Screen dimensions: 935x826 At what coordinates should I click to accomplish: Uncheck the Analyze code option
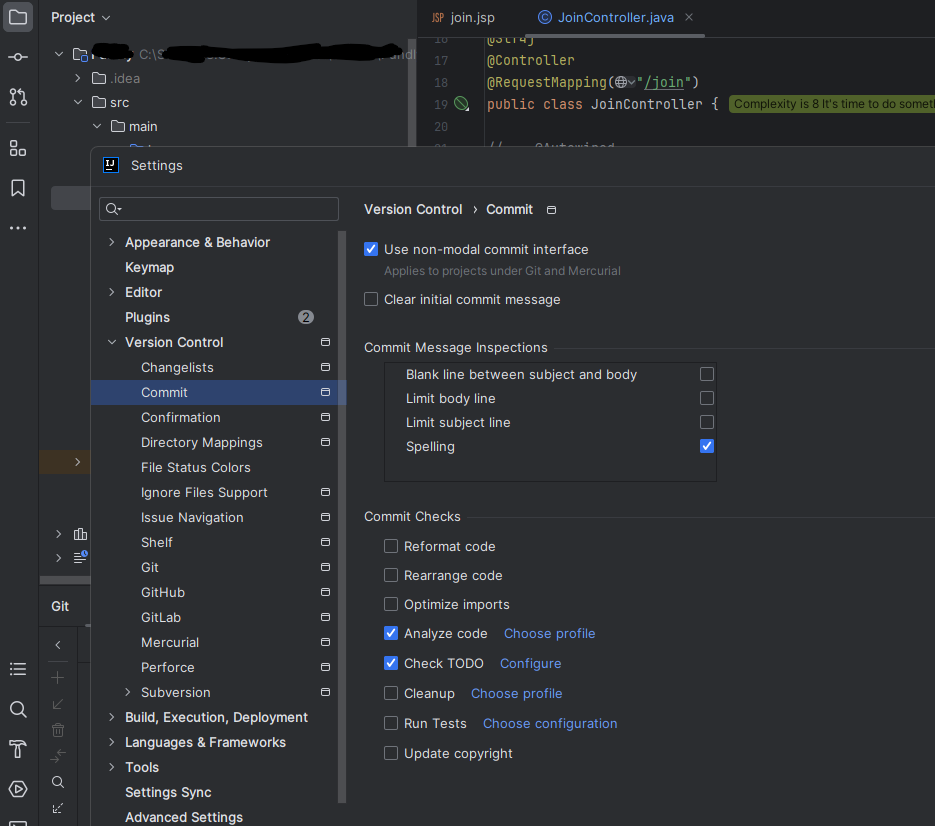[x=391, y=633]
